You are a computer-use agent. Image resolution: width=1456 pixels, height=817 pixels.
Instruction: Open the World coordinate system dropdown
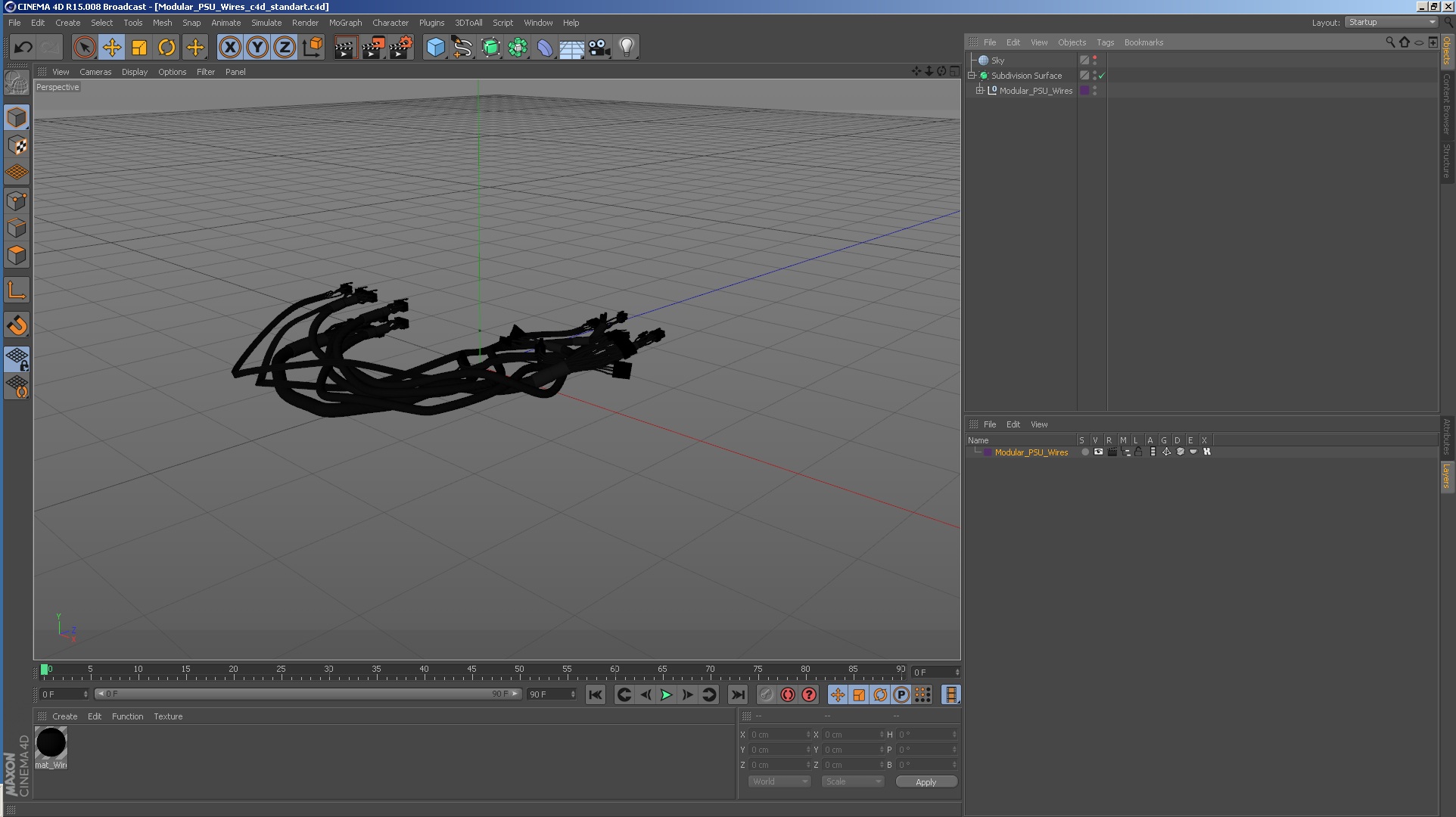point(779,781)
